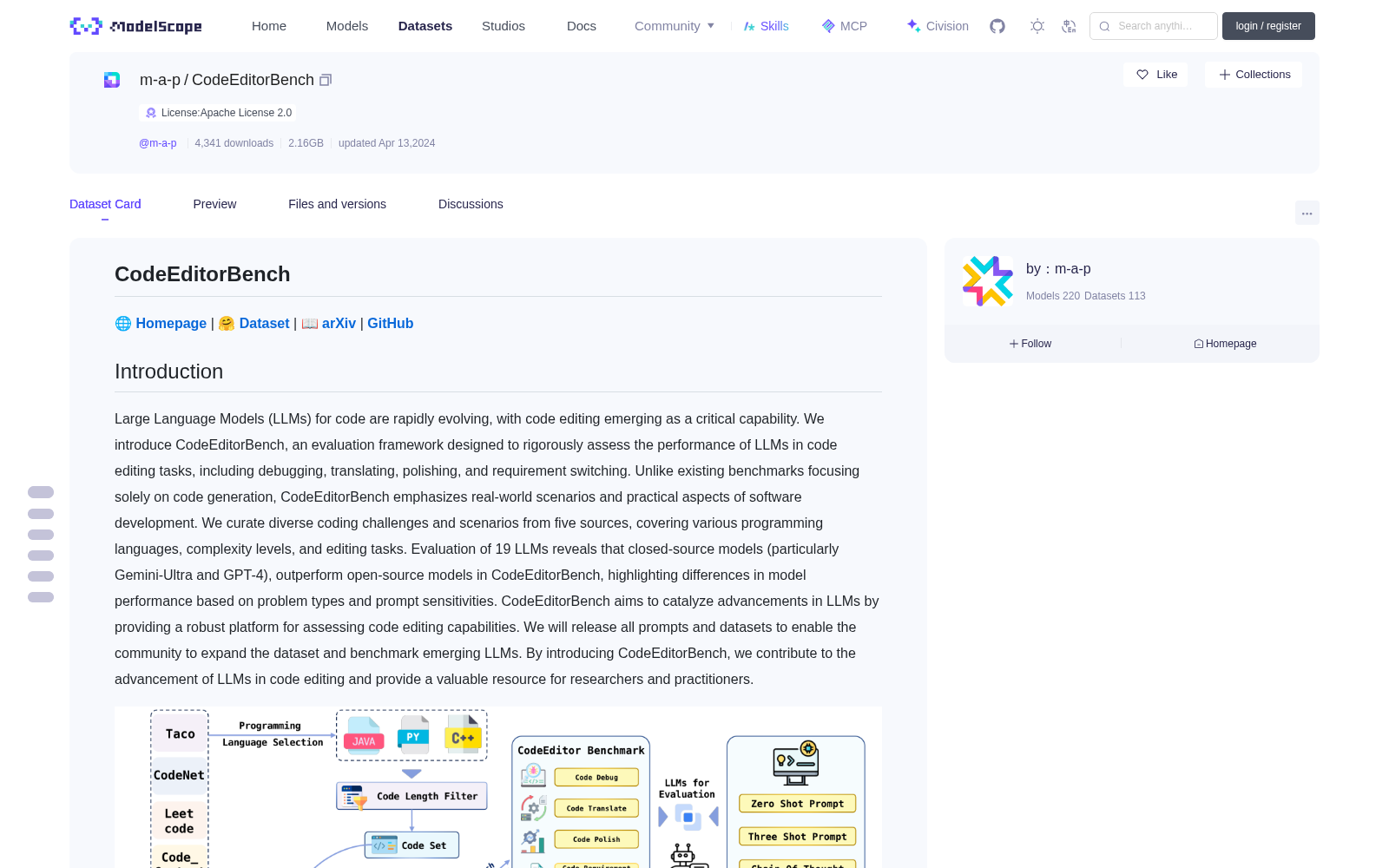The height and width of the screenshot is (868, 1389).
Task: Open the Dataset hugging face link
Action: pyautogui.click(x=264, y=323)
